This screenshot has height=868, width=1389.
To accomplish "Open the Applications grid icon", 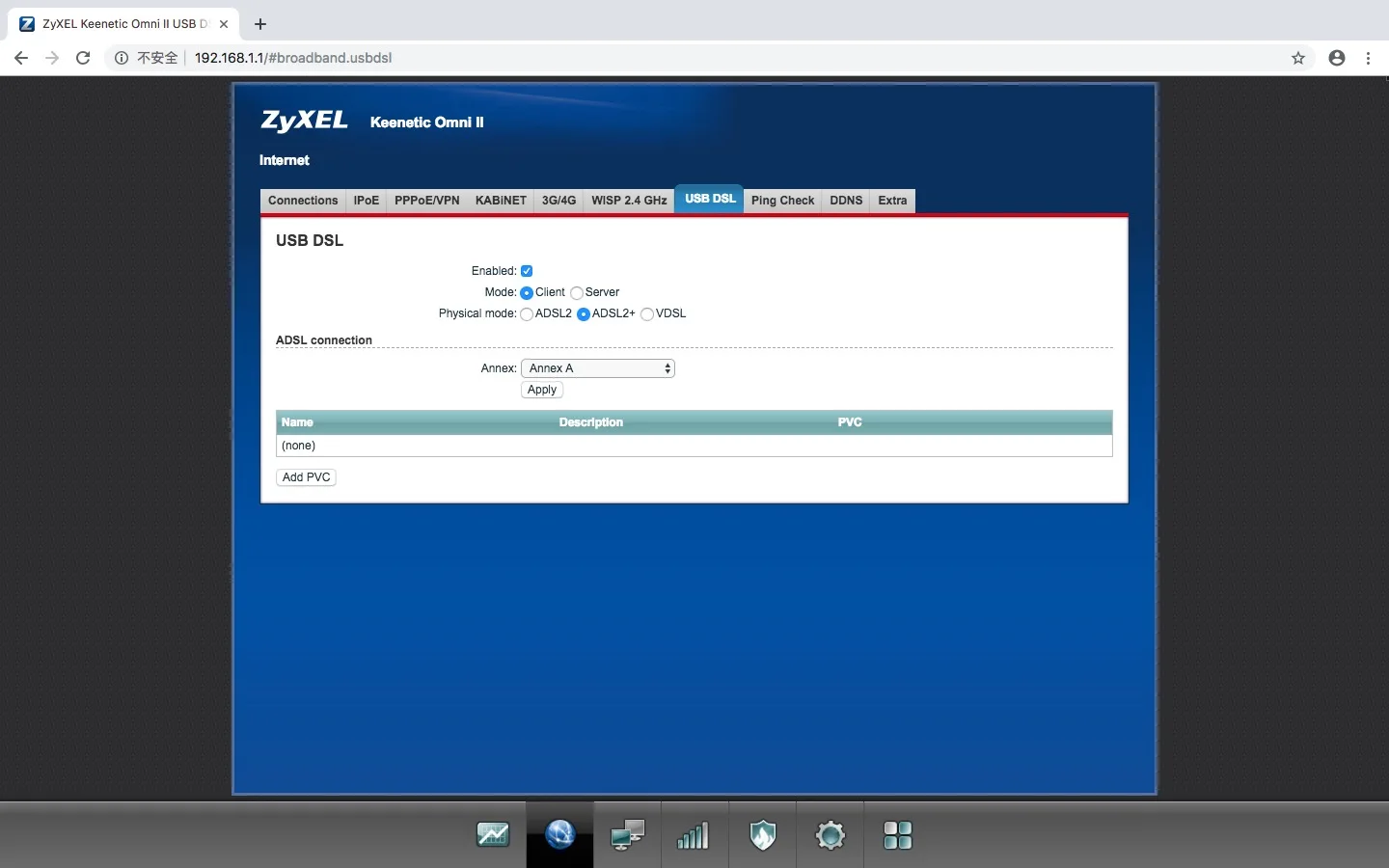I will 898,835.
